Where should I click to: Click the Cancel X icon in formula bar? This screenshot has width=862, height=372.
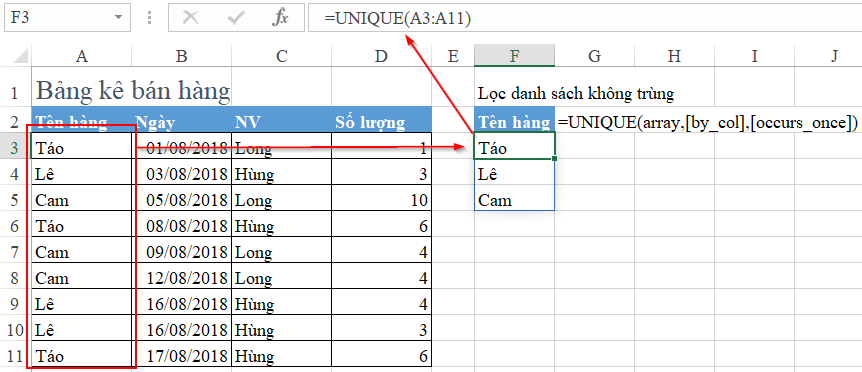190,18
